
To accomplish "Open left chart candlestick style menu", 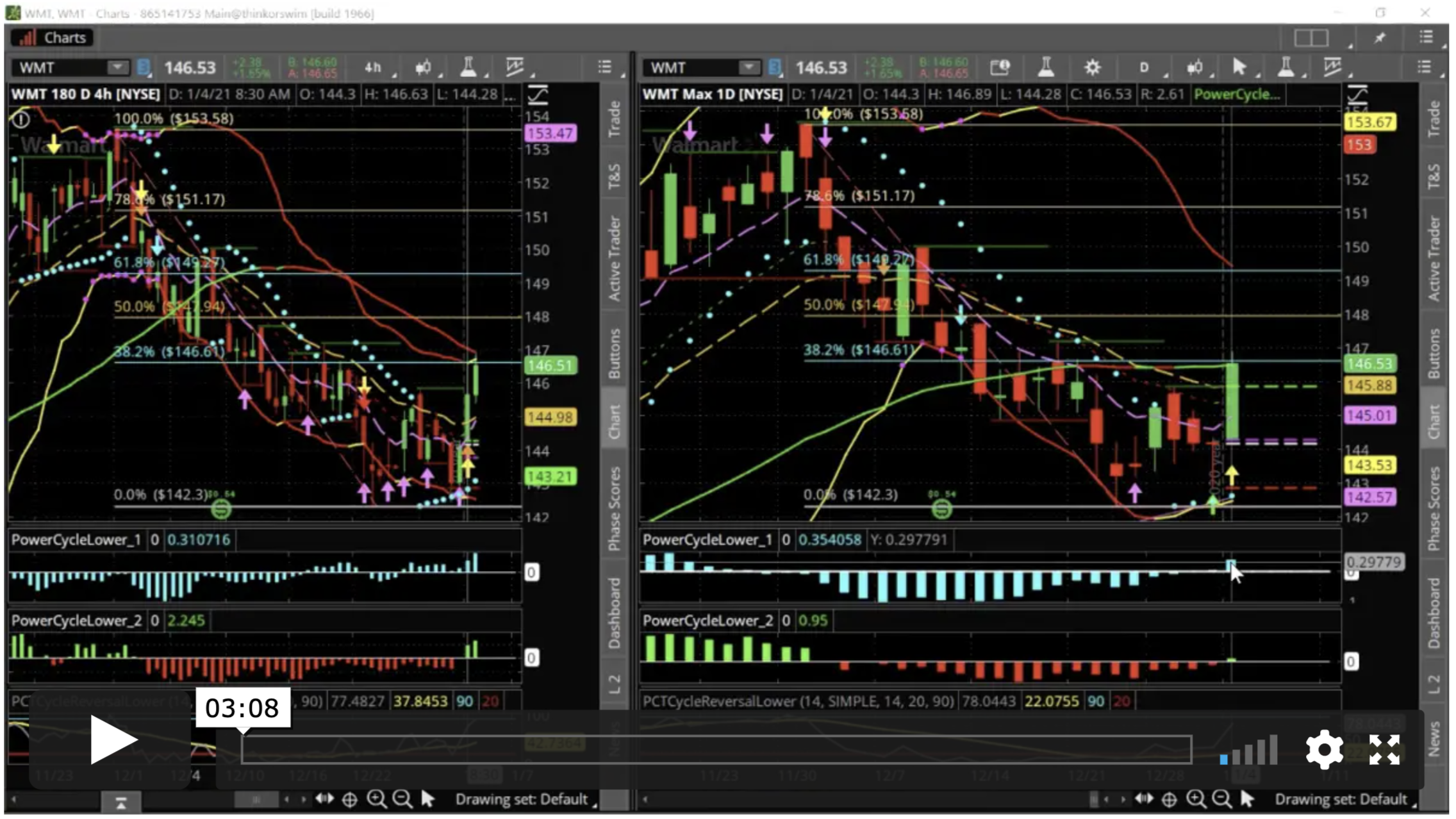I will [x=424, y=67].
